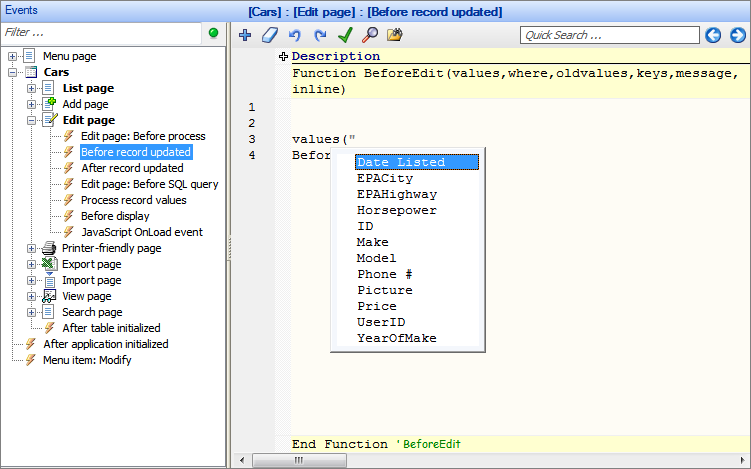Click the Printer-friendly page printer icon
This screenshot has width=751, height=469.
(x=49, y=248)
